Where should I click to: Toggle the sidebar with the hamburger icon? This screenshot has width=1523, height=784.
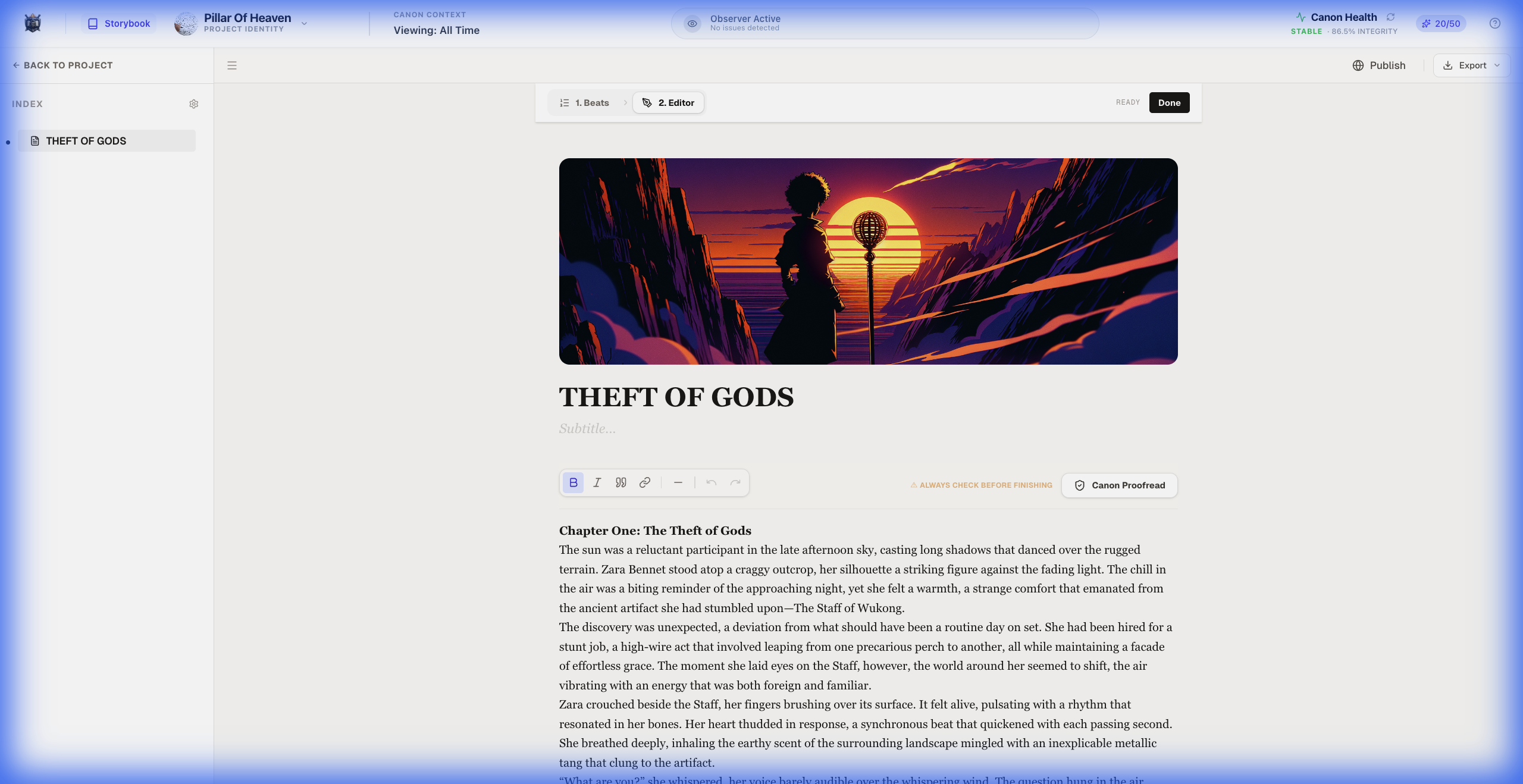(x=231, y=65)
